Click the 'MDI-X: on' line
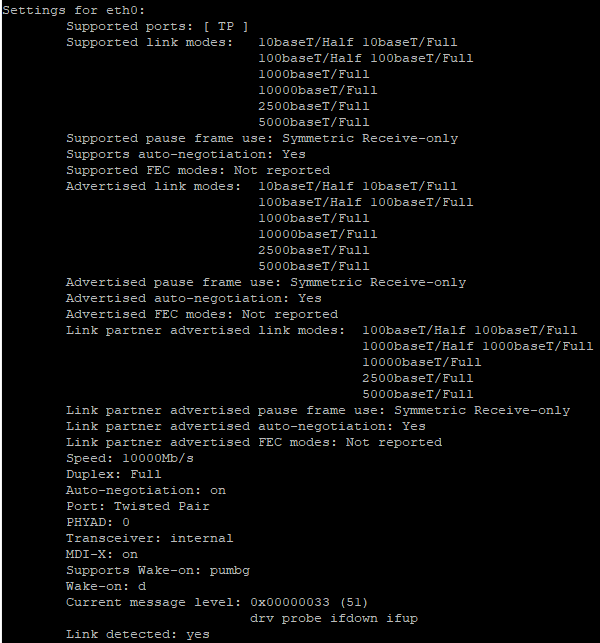Viewport: 600px width, 643px height. (x=102, y=554)
